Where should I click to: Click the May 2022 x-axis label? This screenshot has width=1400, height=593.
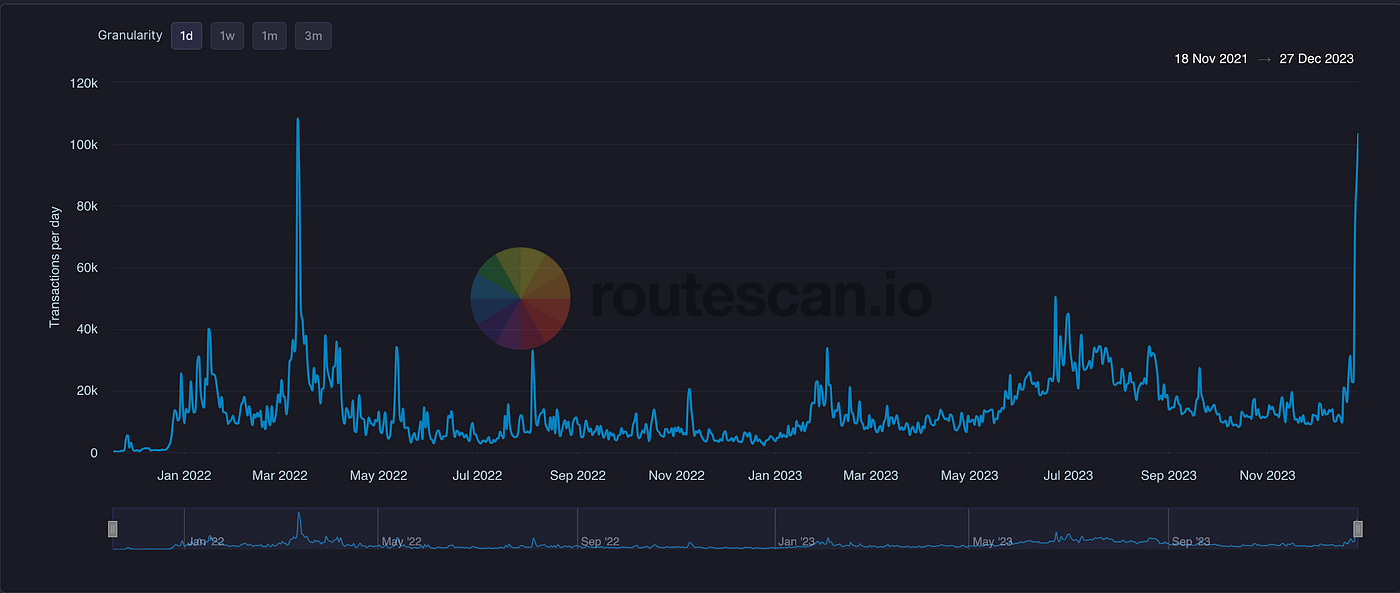pyautogui.click(x=378, y=475)
